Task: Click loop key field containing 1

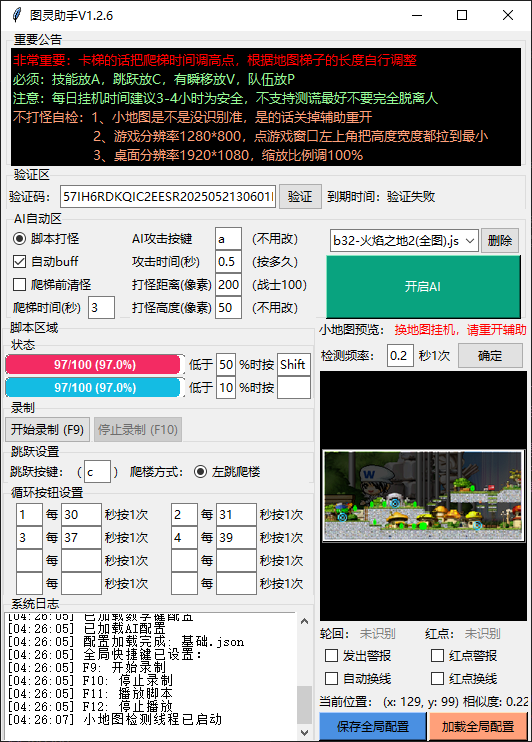Action: click(x=29, y=514)
